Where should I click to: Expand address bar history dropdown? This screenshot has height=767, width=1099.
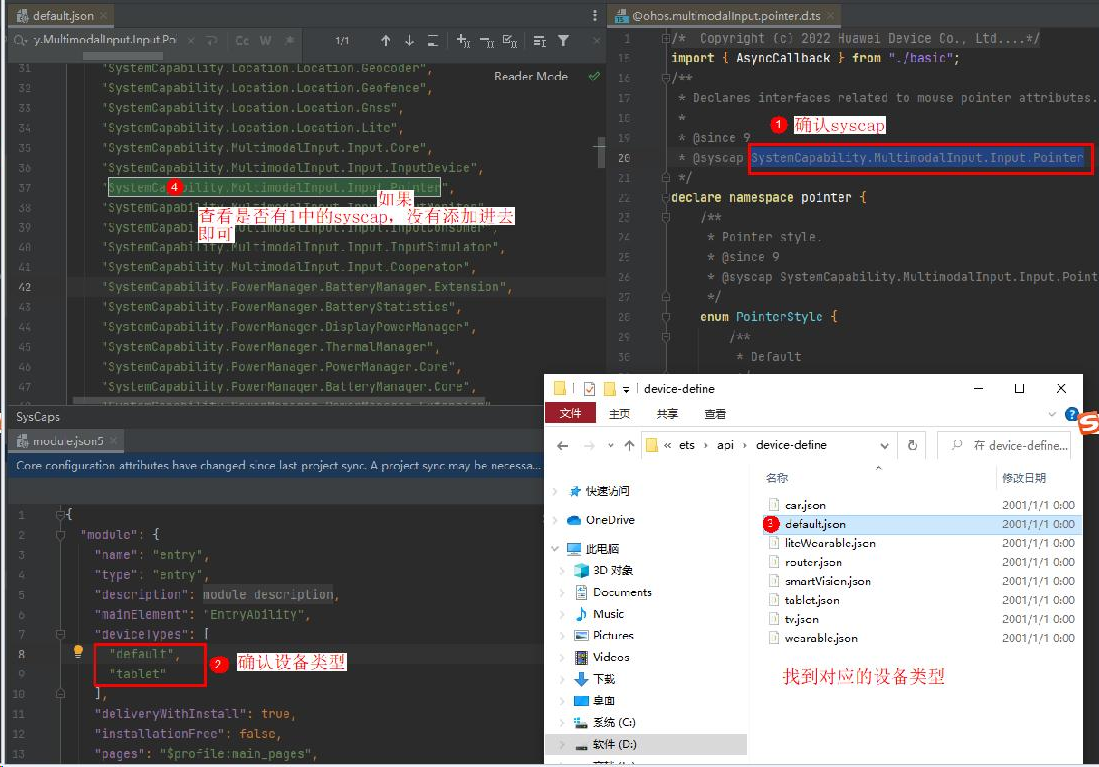tap(885, 445)
